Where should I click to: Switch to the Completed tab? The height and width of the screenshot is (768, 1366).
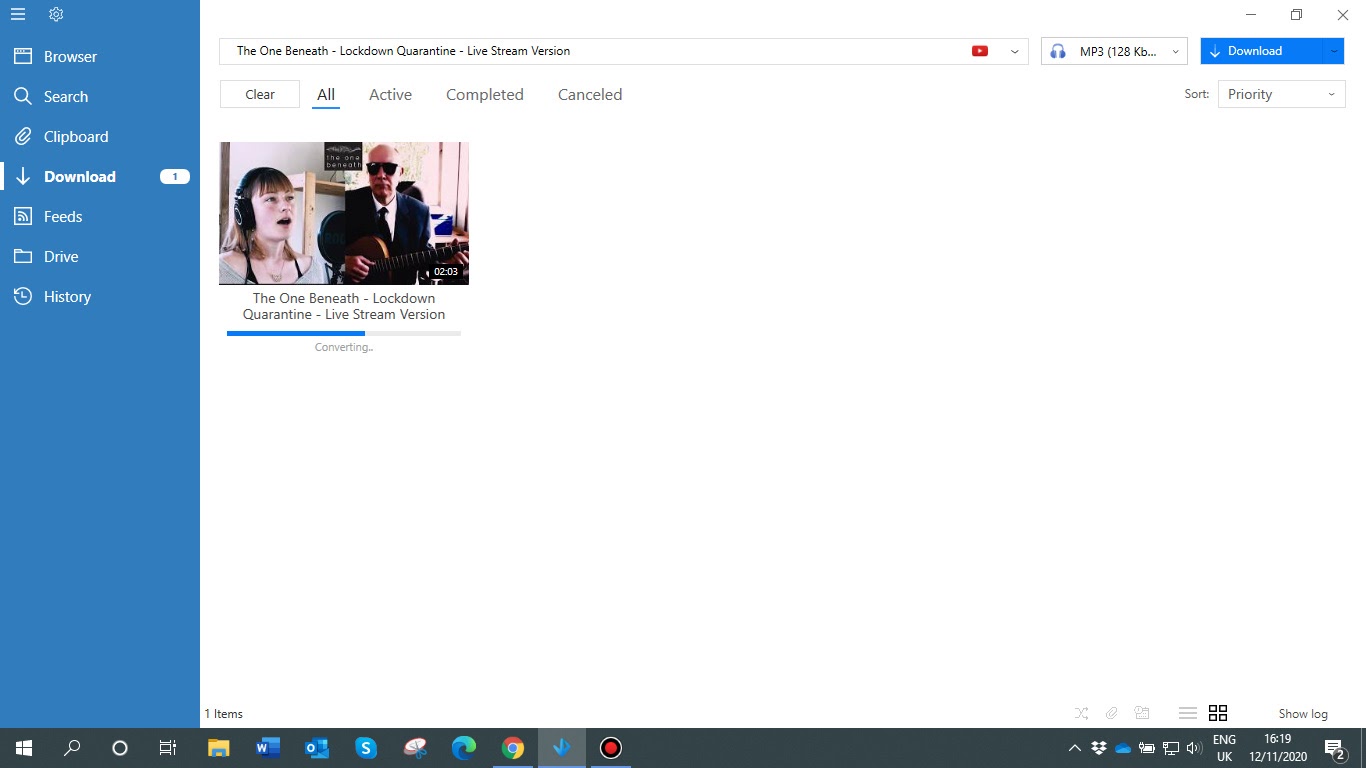[x=485, y=95]
